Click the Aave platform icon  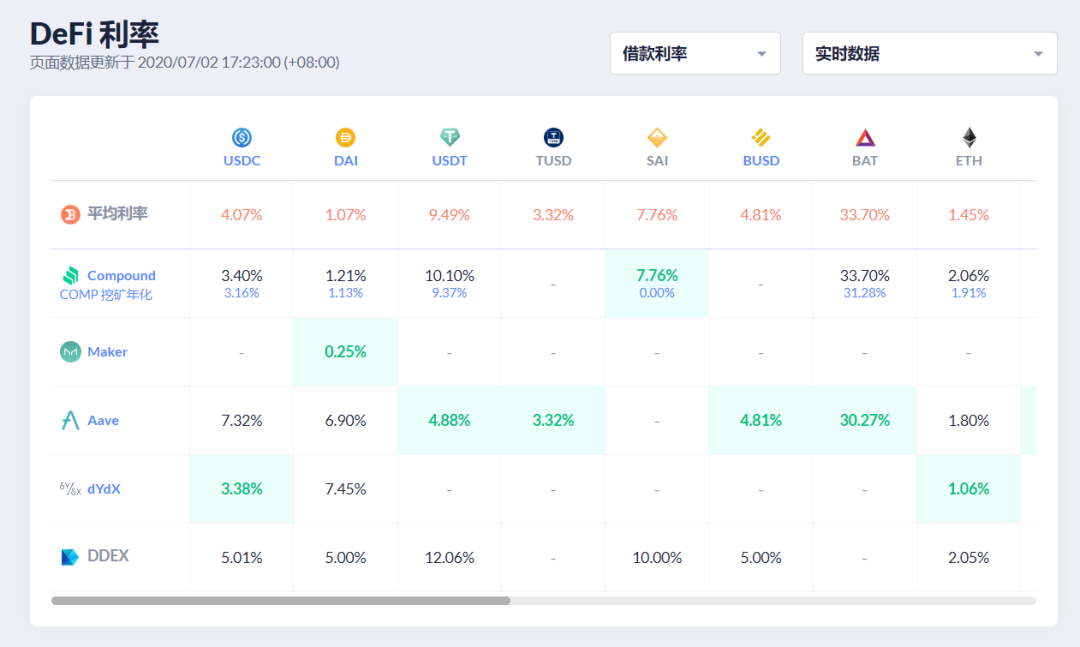[70, 420]
